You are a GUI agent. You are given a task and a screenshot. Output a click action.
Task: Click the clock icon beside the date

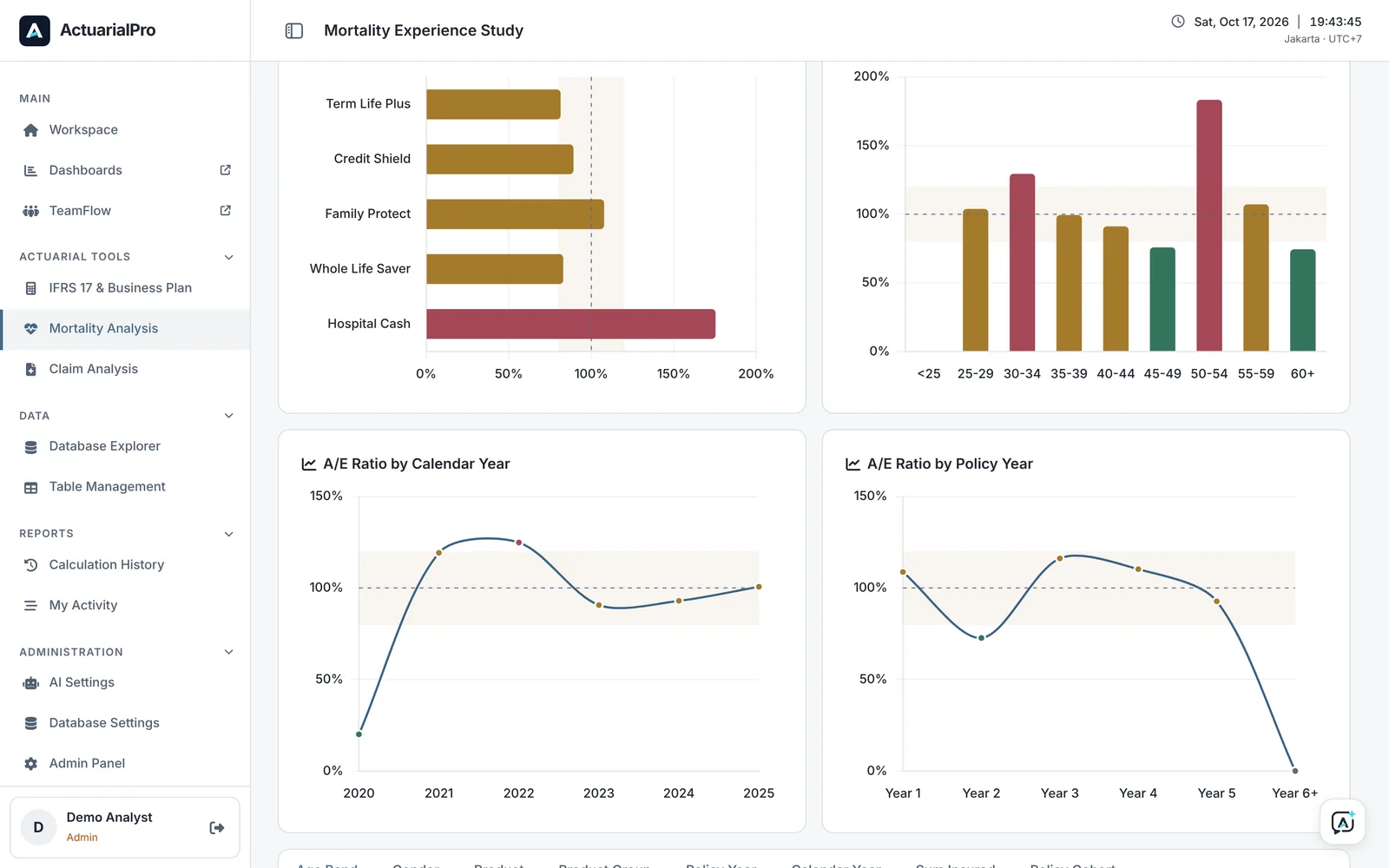(x=1178, y=22)
